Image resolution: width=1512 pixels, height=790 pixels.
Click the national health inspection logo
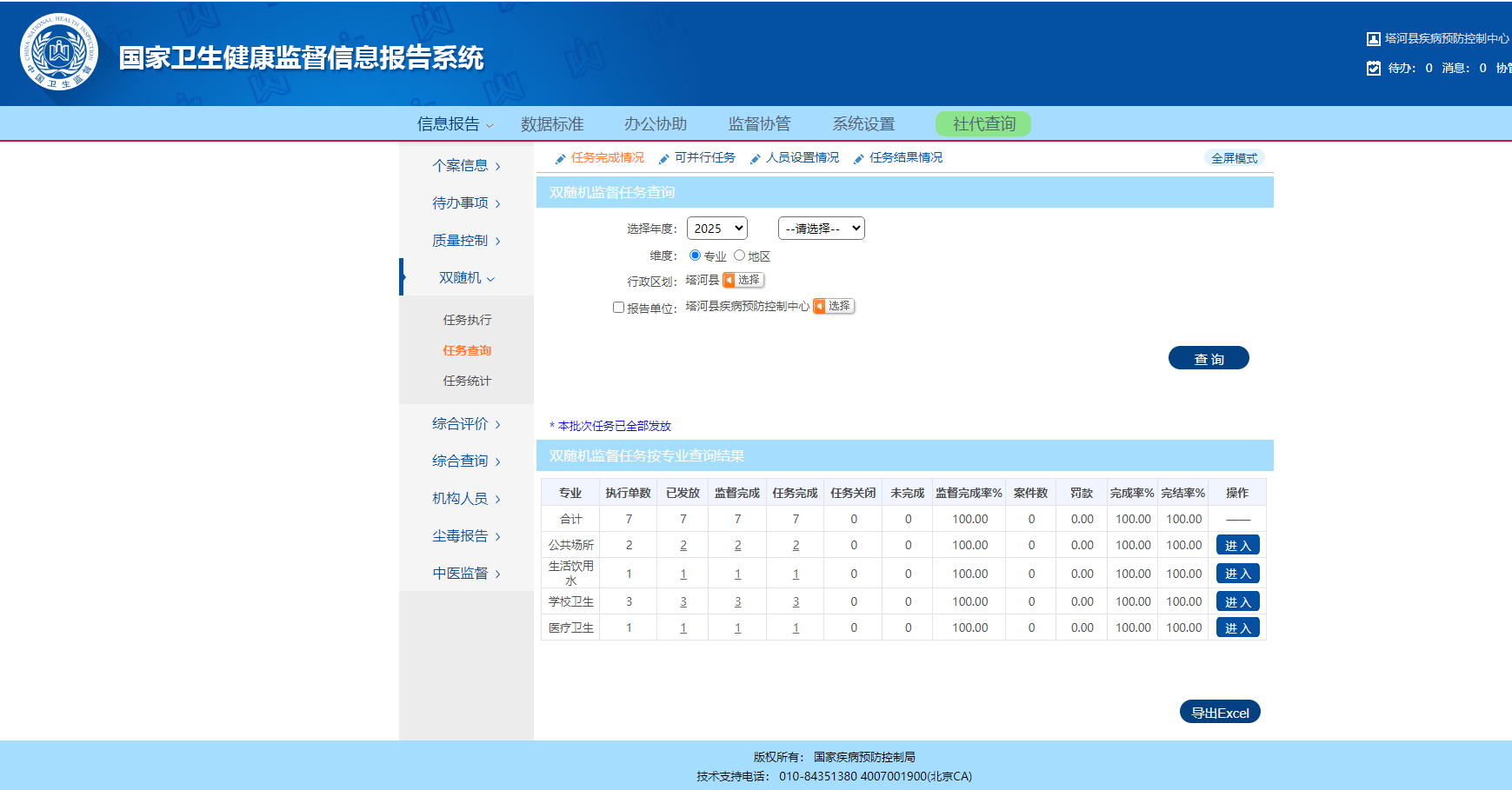pos(59,53)
